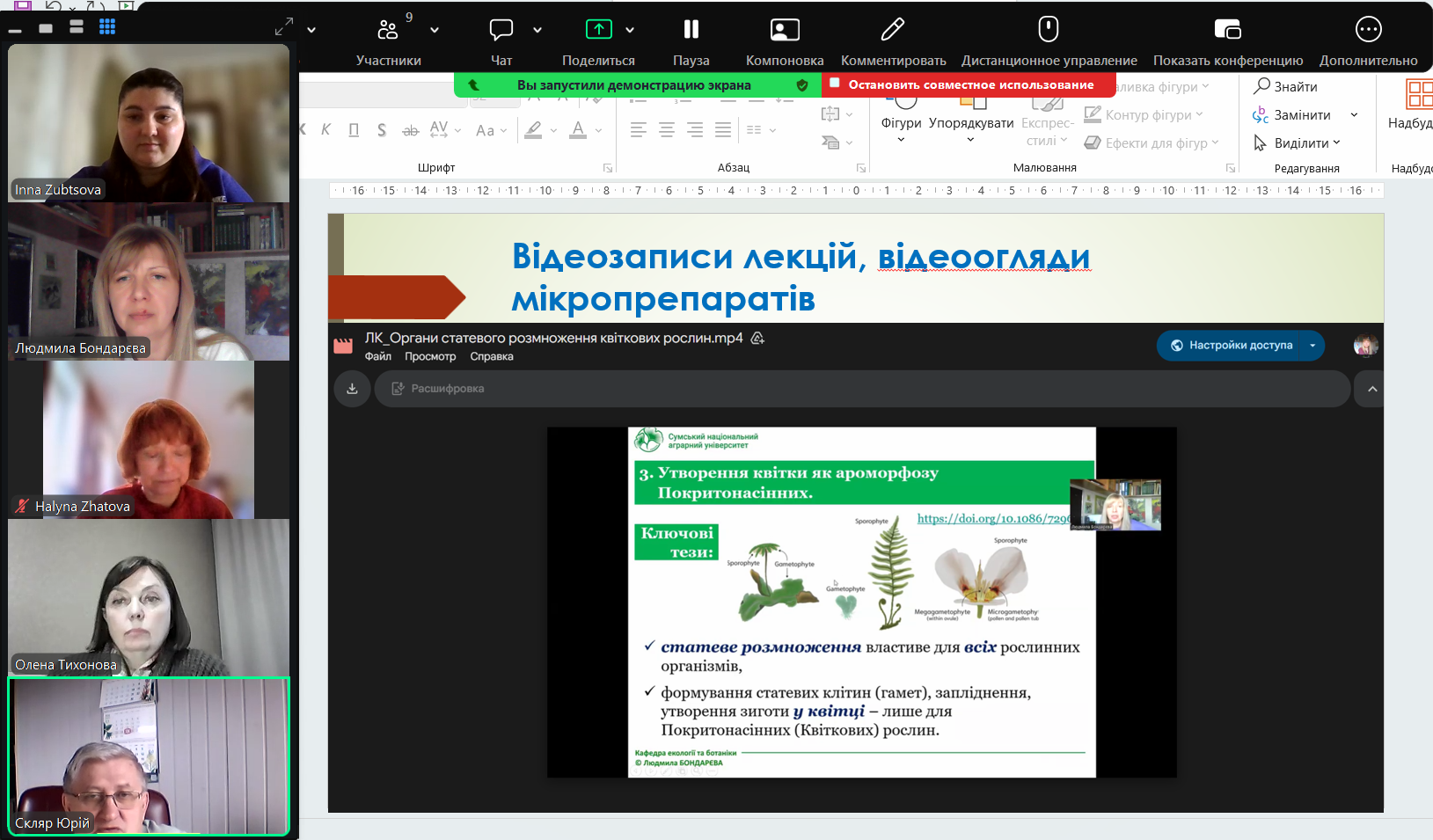The width and height of the screenshot is (1433, 840).
Task: Click the Пауза pause share button
Action: pos(691,31)
